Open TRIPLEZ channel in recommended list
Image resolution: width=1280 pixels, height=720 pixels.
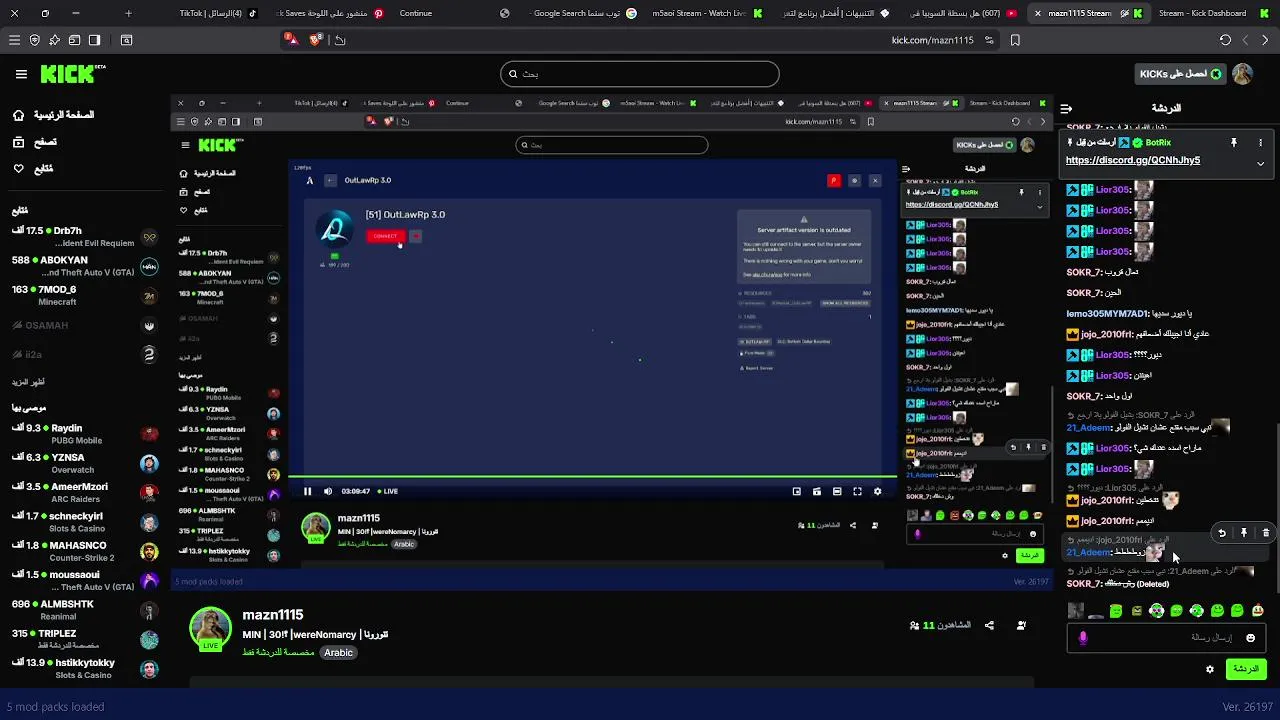[85, 639]
